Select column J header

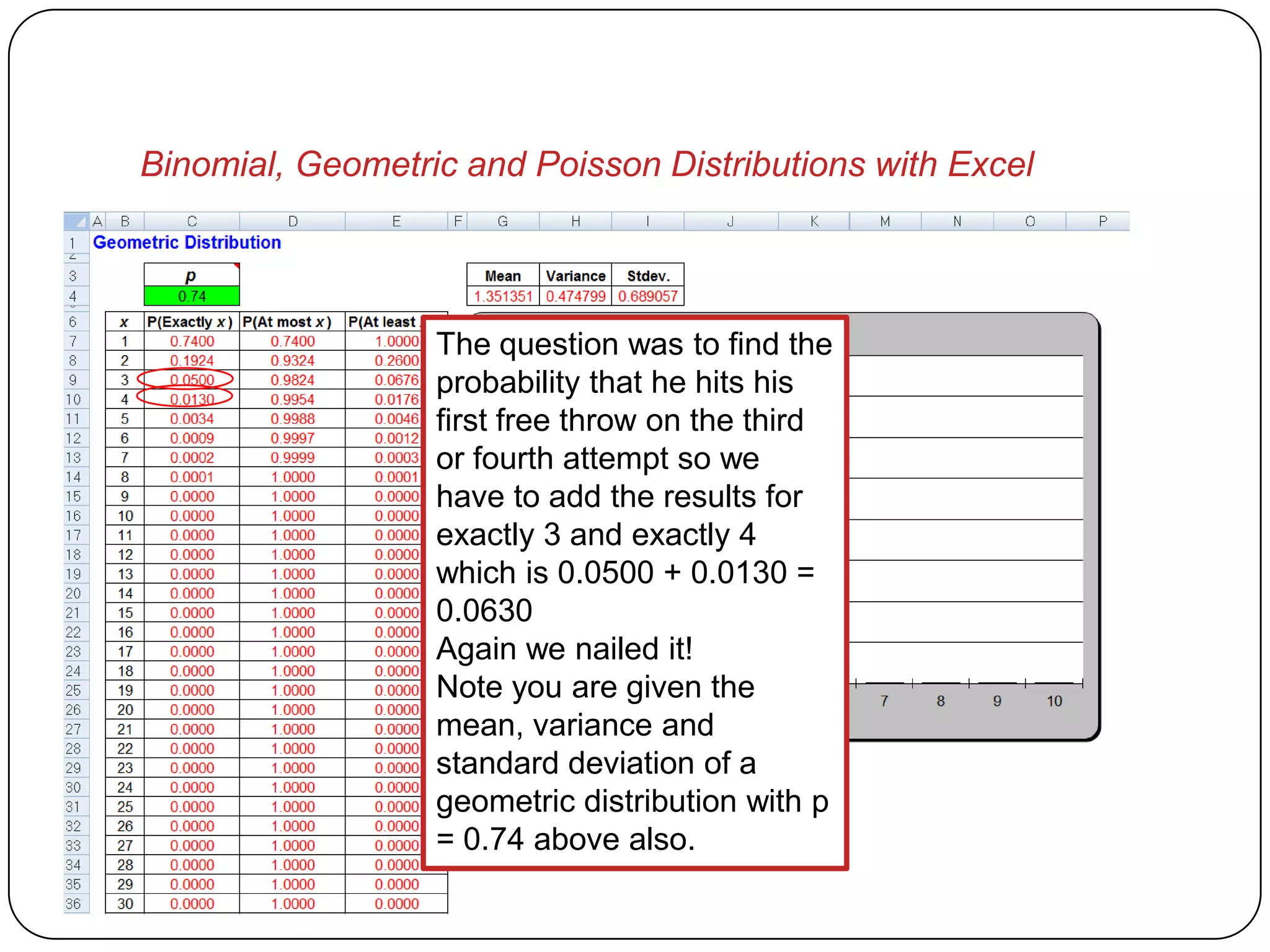point(730,221)
